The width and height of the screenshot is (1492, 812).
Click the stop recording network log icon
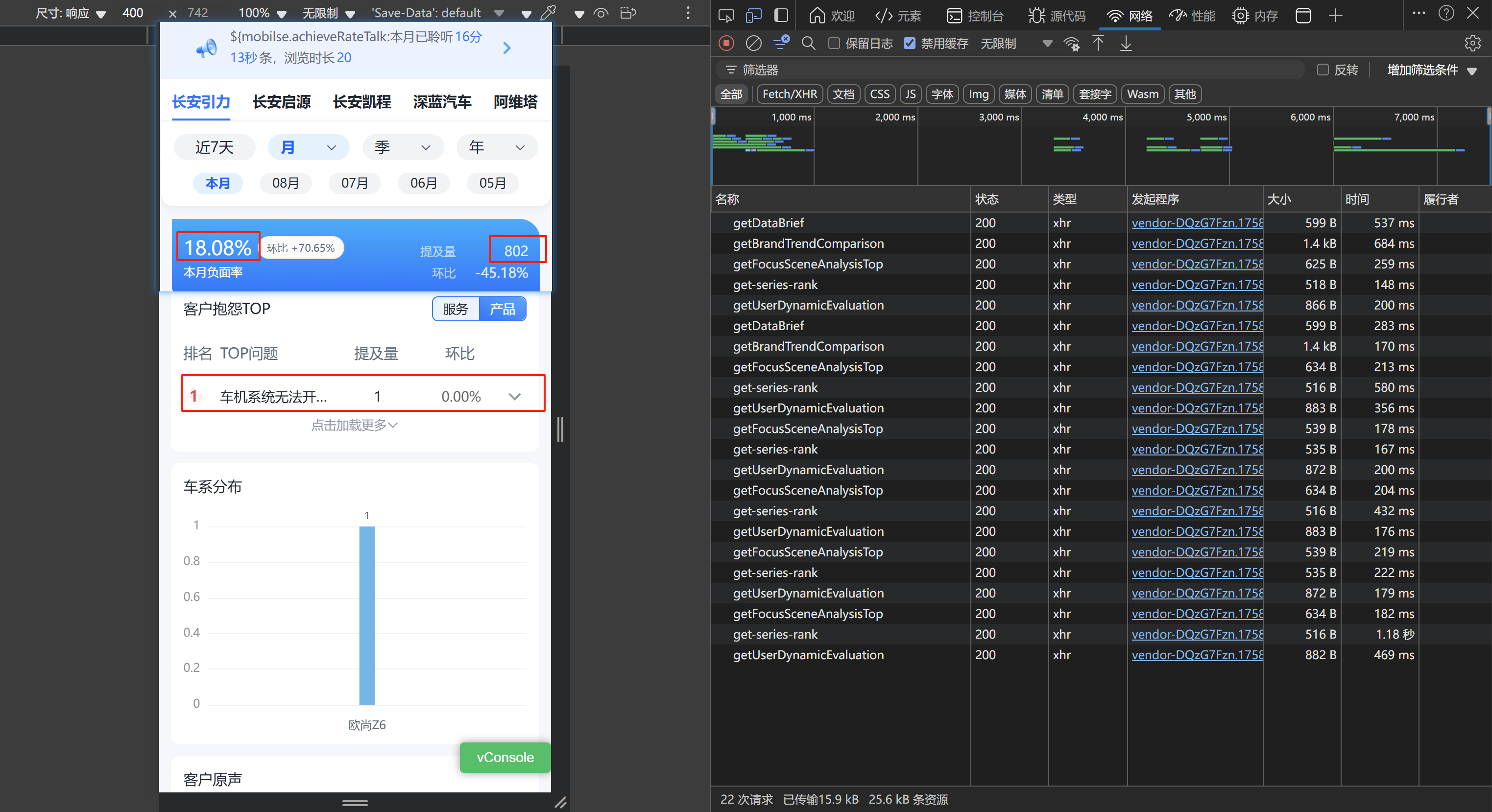click(726, 44)
